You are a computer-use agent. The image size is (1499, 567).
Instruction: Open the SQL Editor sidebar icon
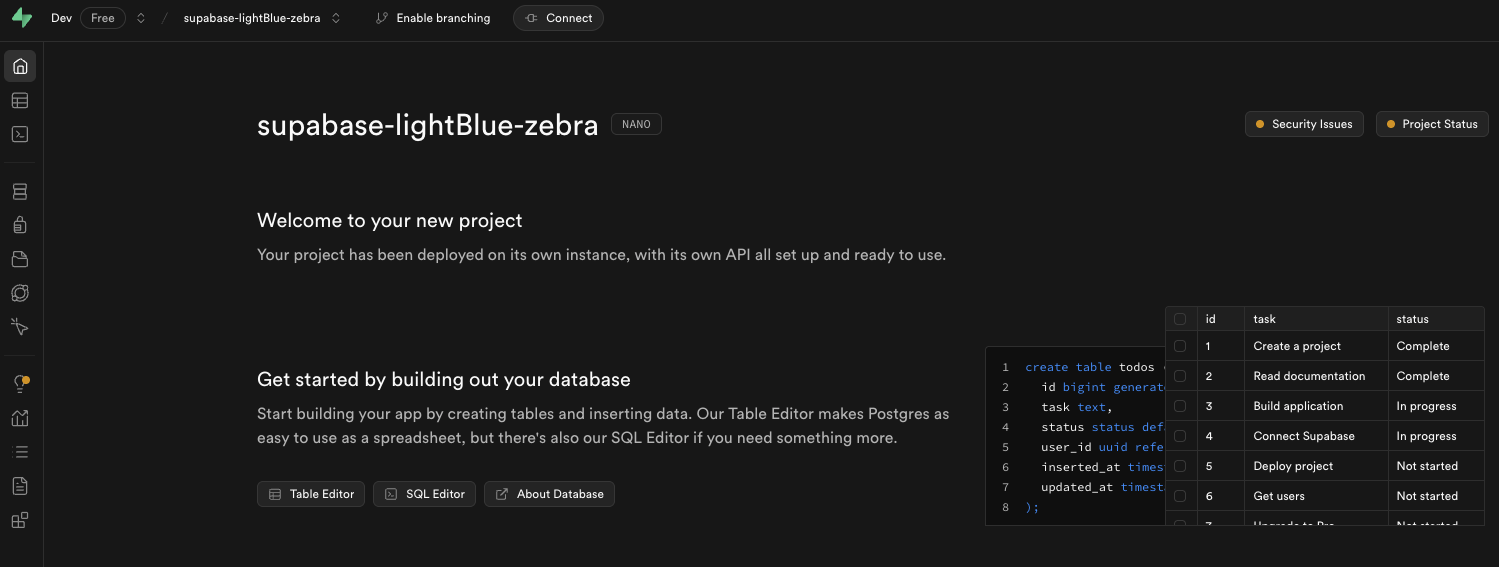click(20, 134)
